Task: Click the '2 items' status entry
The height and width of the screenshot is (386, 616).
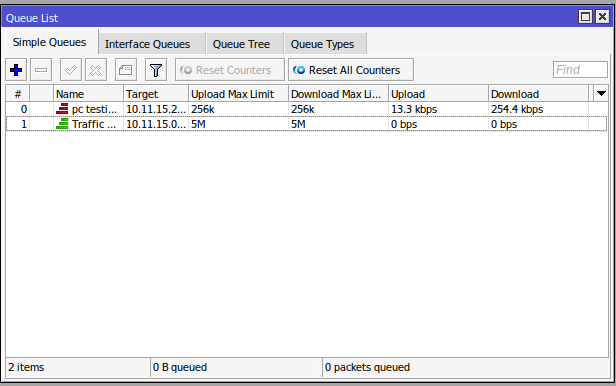Action: pos(26,367)
